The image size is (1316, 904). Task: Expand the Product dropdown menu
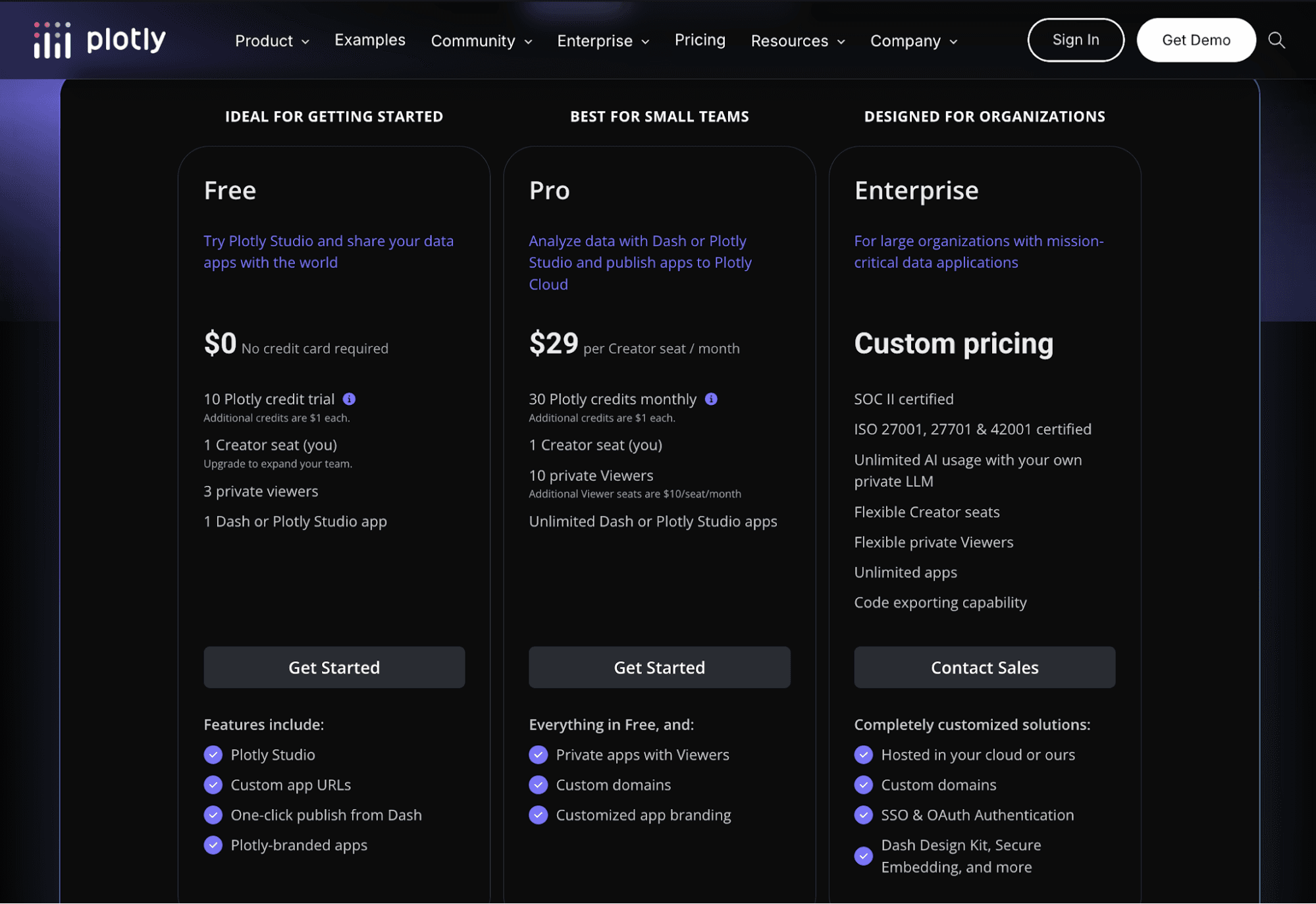(x=272, y=41)
